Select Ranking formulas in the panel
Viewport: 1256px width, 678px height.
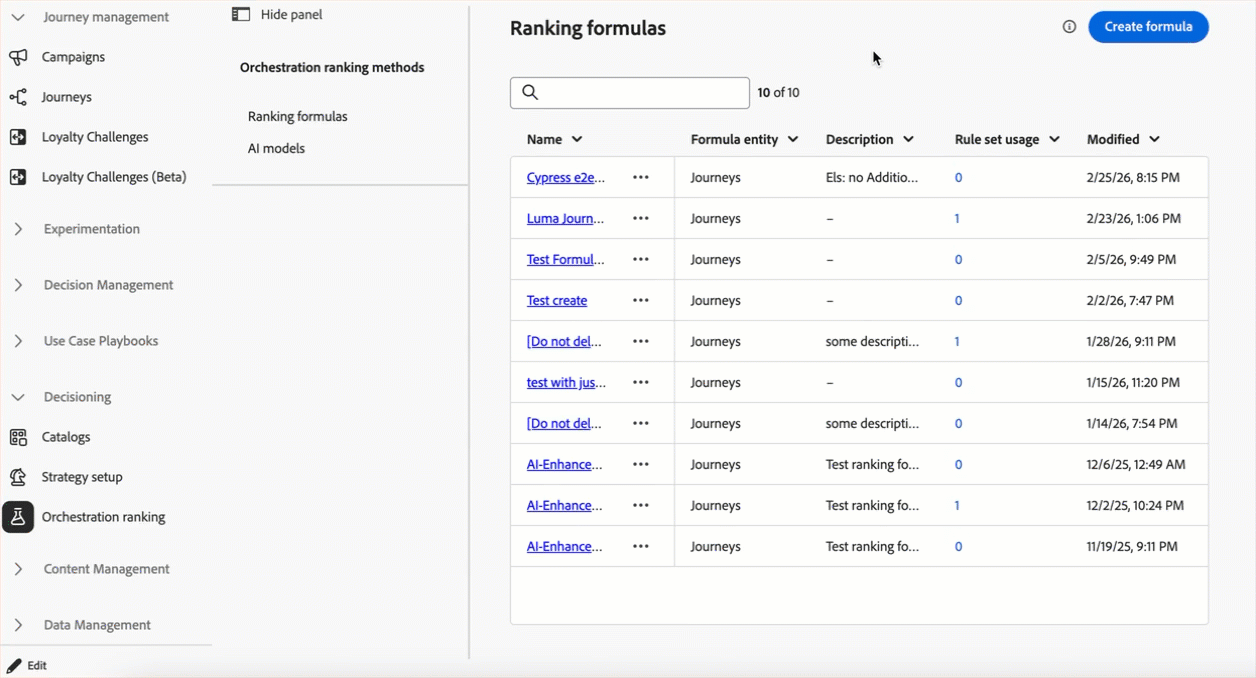[x=298, y=116]
